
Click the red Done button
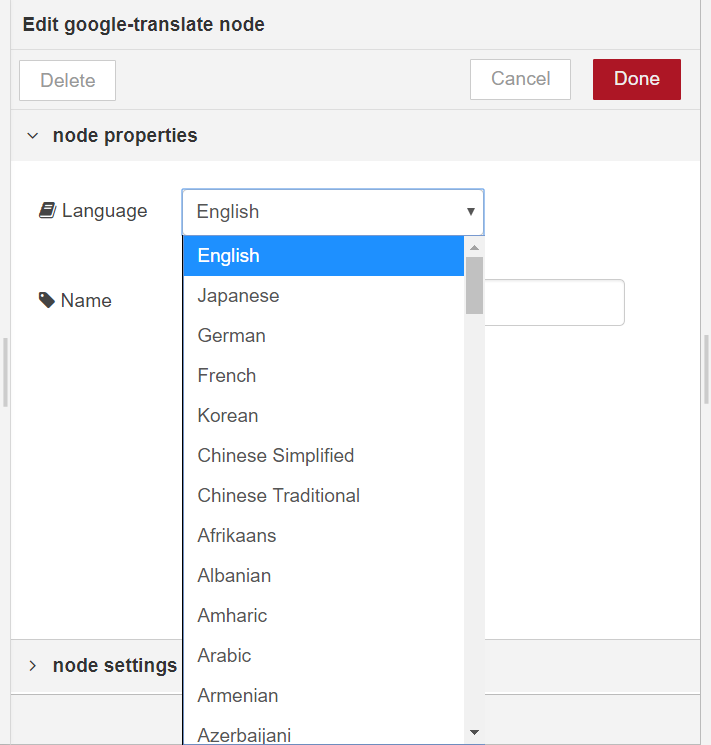(x=637, y=79)
